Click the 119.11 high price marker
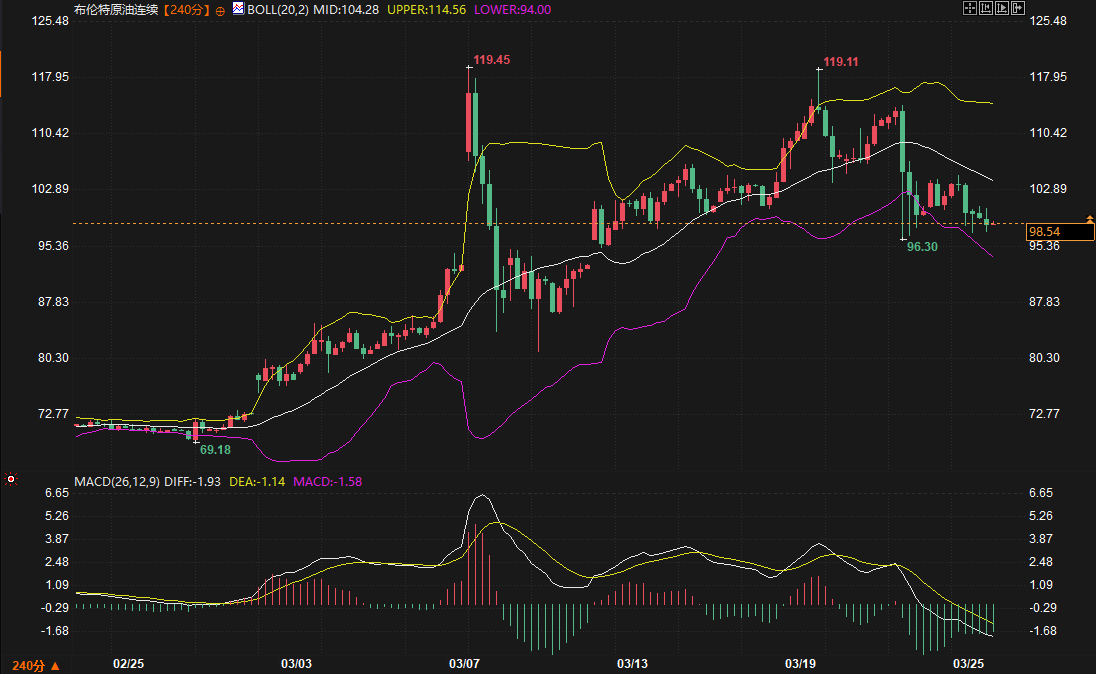The image size is (1096, 674). pos(840,62)
